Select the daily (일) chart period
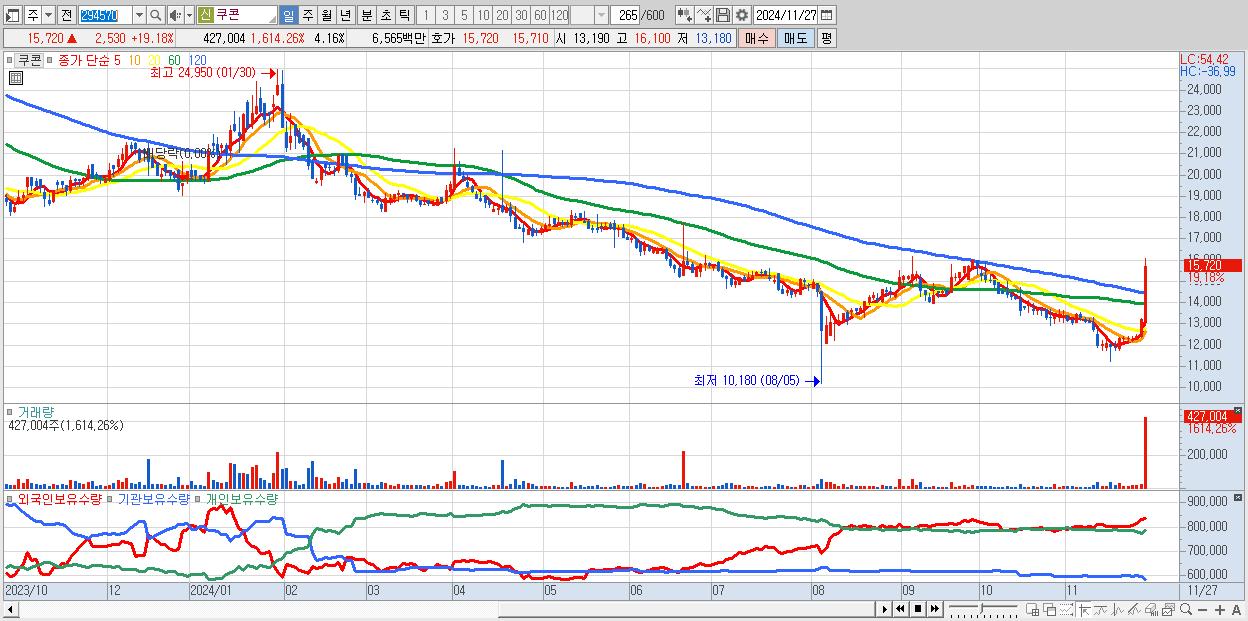 tap(288, 15)
